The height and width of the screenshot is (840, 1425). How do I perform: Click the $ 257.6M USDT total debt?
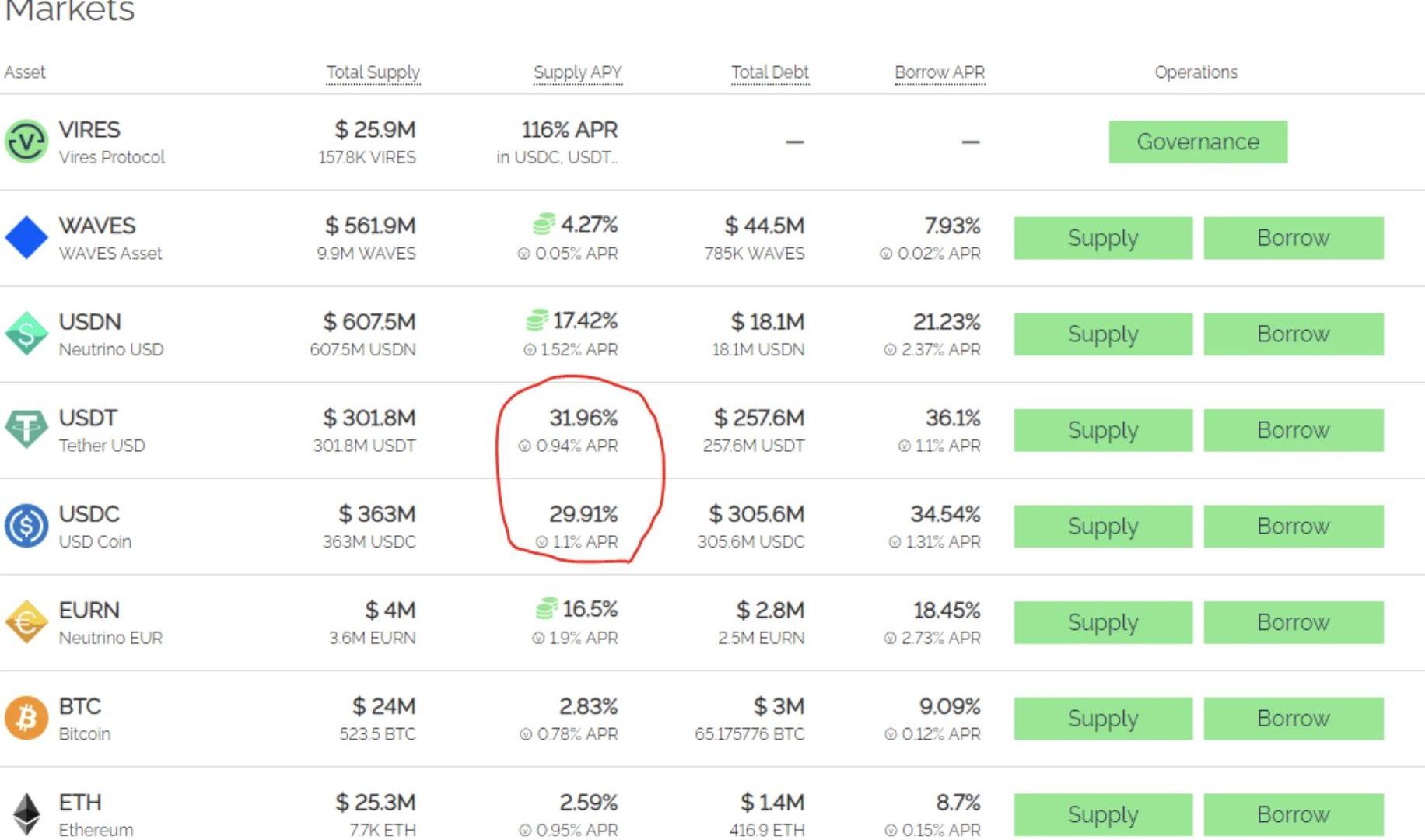pyautogui.click(x=759, y=418)
